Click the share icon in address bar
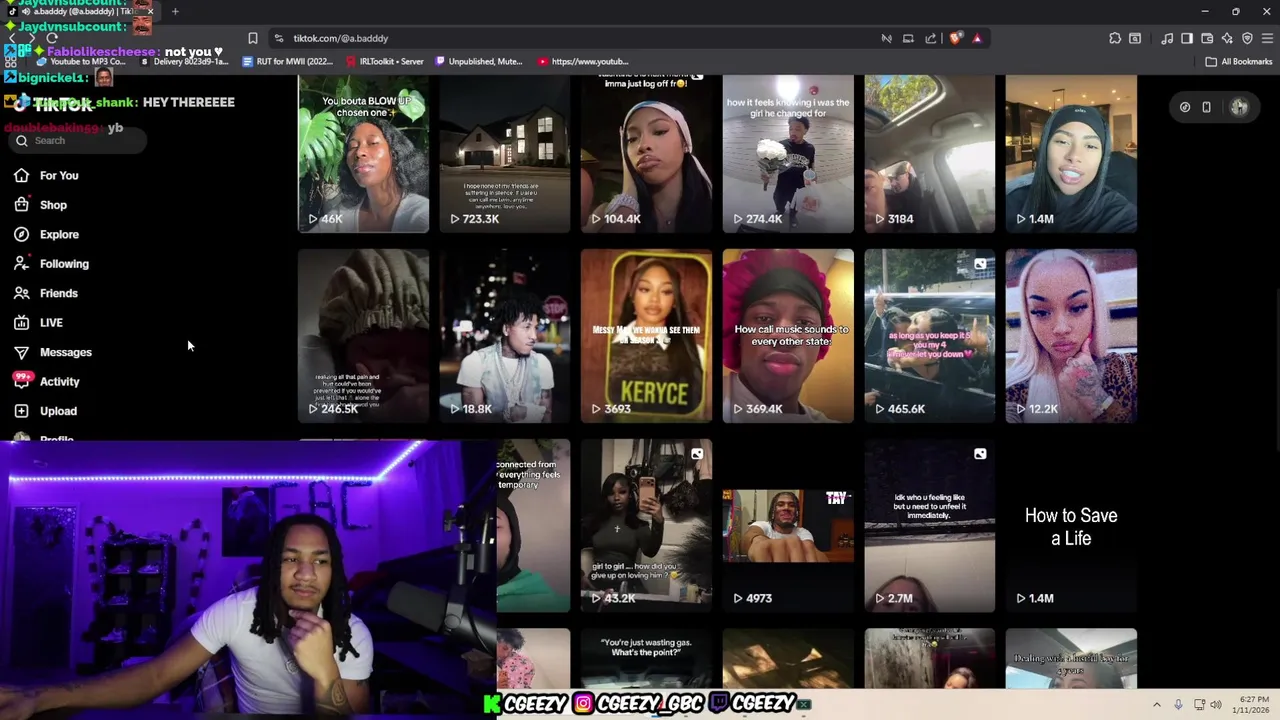This screenshot has height=720, width=1280. tap(931, 38)
